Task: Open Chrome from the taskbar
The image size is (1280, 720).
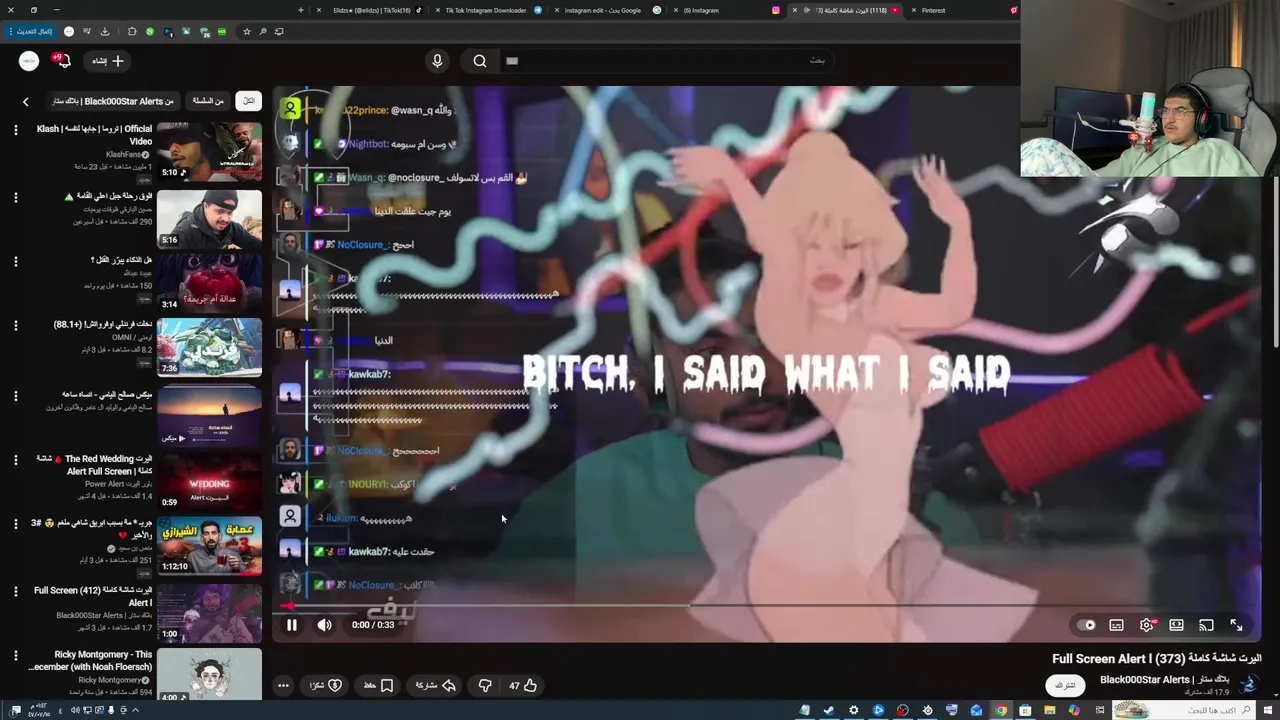Action: [x=1000, y=710]
